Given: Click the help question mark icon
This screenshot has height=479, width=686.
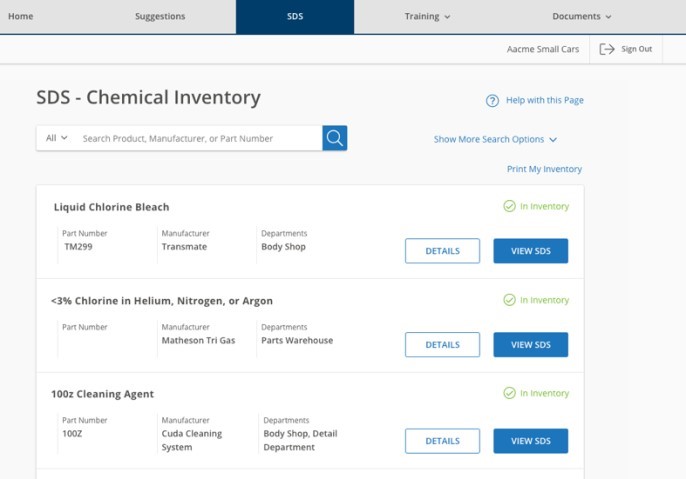Looking at the screenshot, I should [x=492, y=101].
